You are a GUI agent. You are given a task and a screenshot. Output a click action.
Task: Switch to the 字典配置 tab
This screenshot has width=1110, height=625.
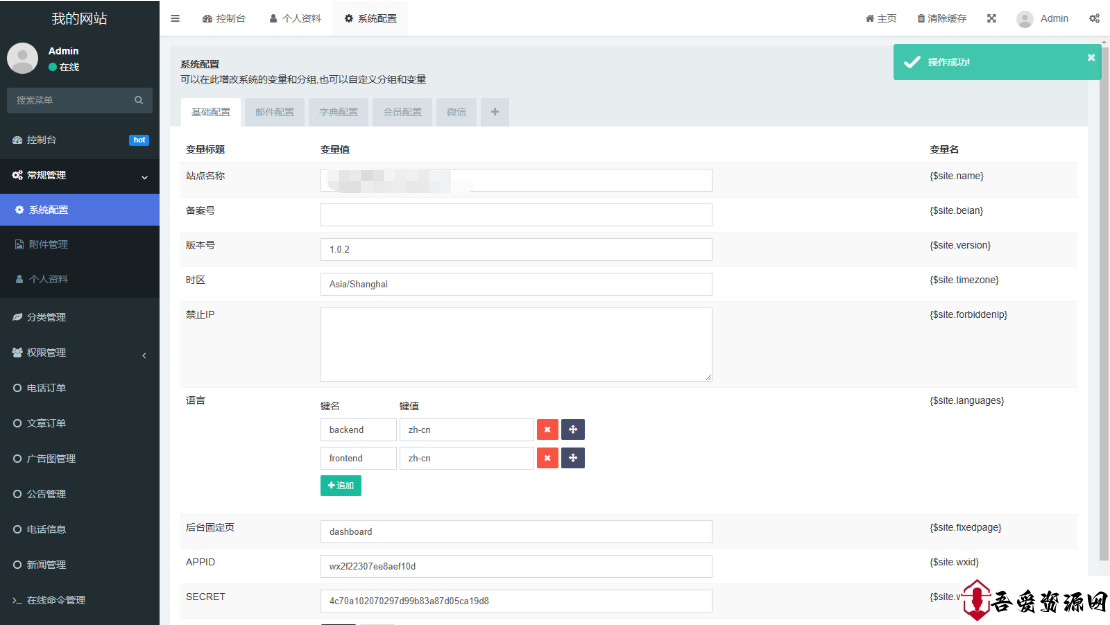click(338, 112)
